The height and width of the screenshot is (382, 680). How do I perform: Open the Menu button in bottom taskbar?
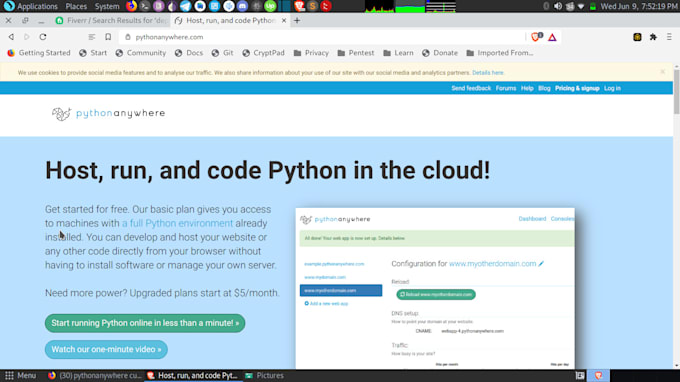coord(20,375)
